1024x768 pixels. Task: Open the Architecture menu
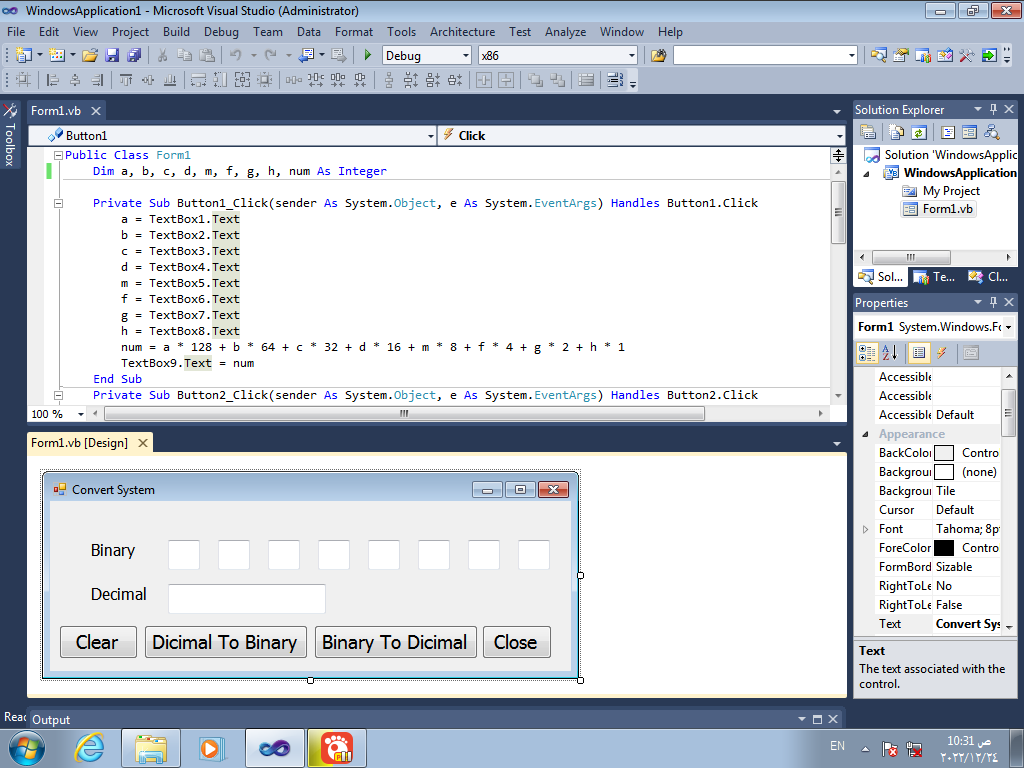[462, 32]
